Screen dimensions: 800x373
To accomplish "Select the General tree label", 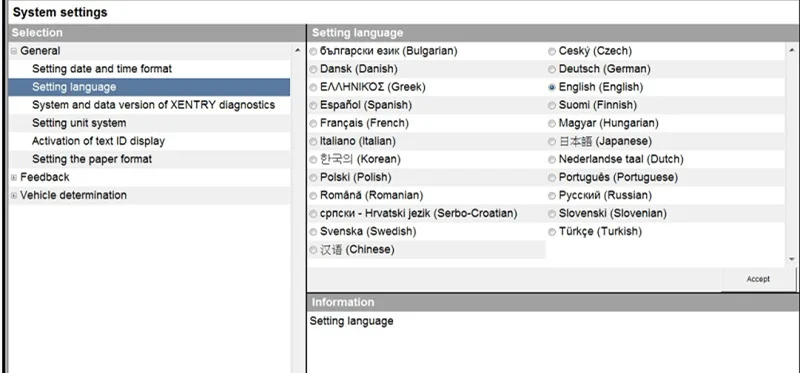I will pyautogui.click(x=40, y=51).
